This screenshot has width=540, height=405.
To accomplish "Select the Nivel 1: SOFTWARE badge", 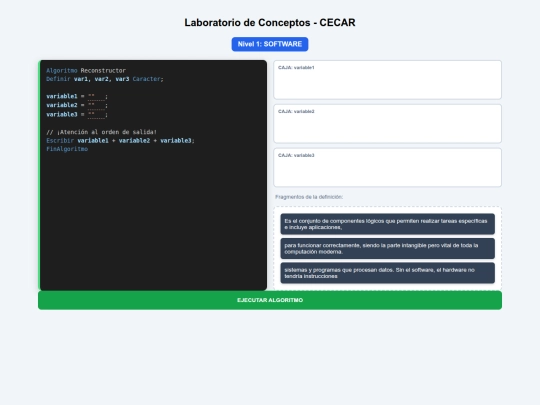I will [270, 44].
